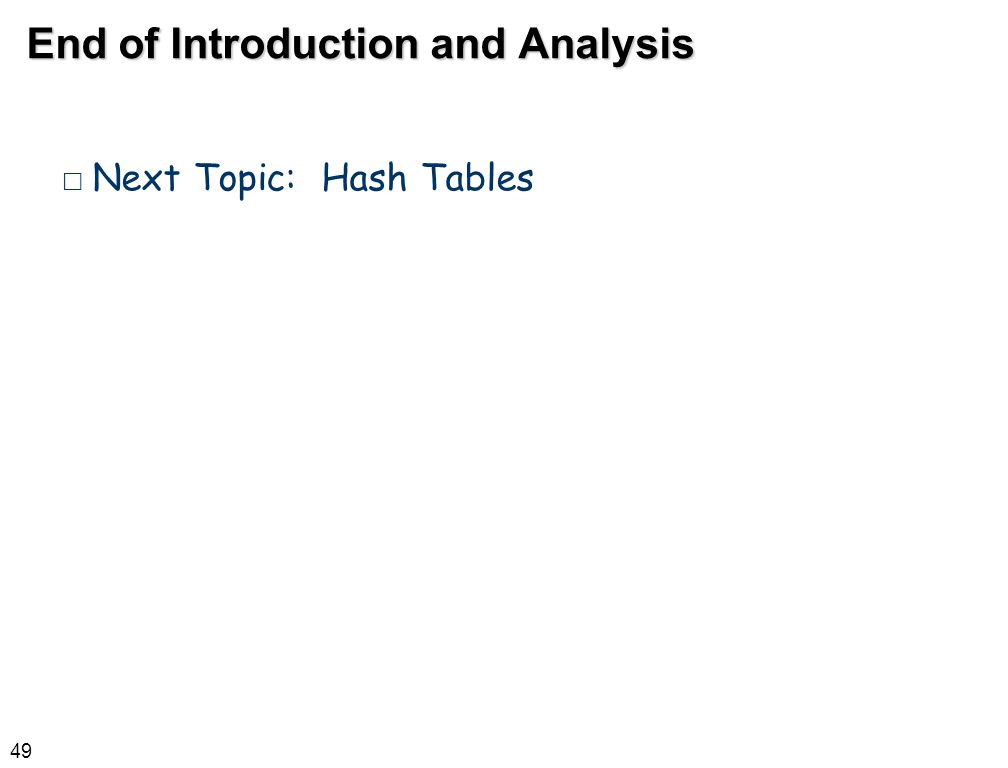The image size is (1008, 768).
Task: Click the capital letter I of Introduction
Action: (175, 44)
